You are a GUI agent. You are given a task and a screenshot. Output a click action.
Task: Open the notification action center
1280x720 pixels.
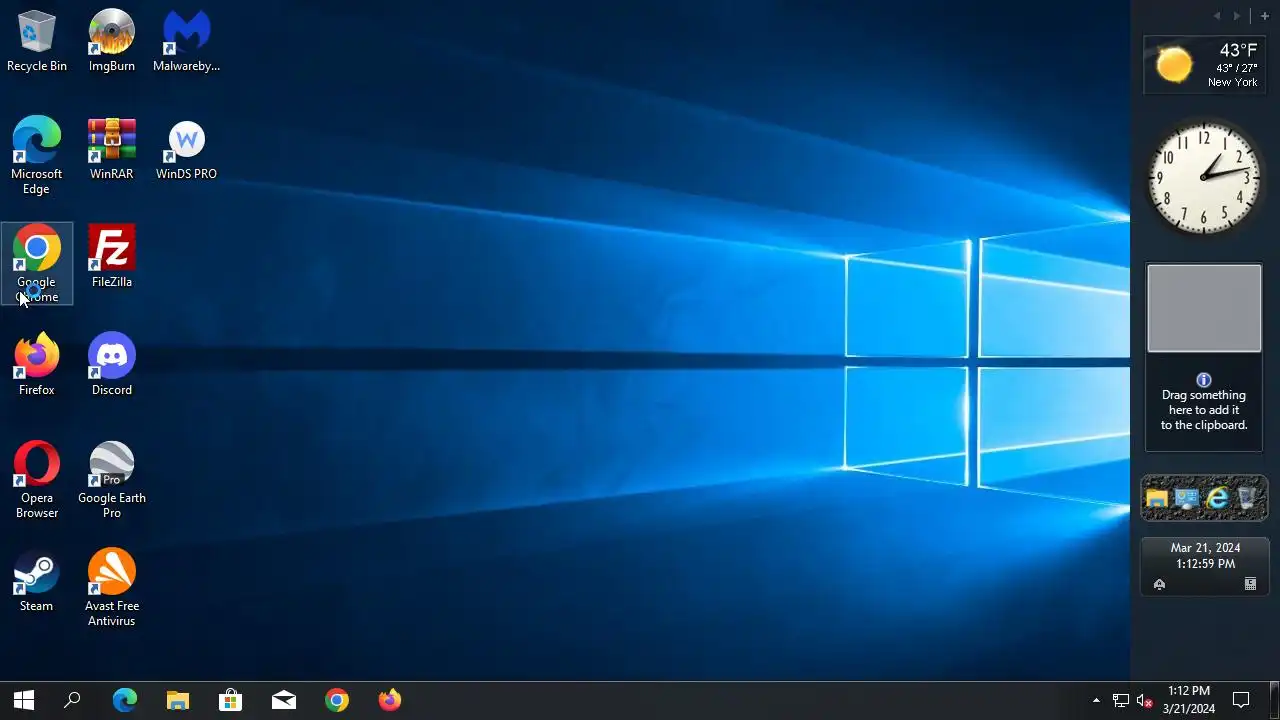pos(1241,700)
